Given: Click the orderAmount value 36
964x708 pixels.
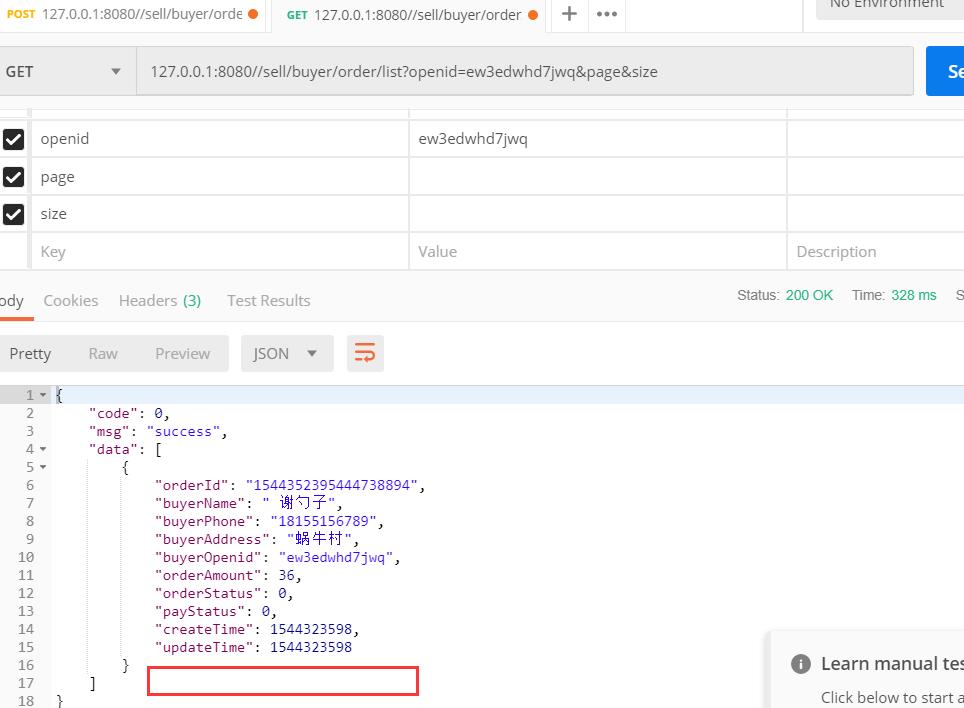Looking at the screenshot, I should click(286, 575).
